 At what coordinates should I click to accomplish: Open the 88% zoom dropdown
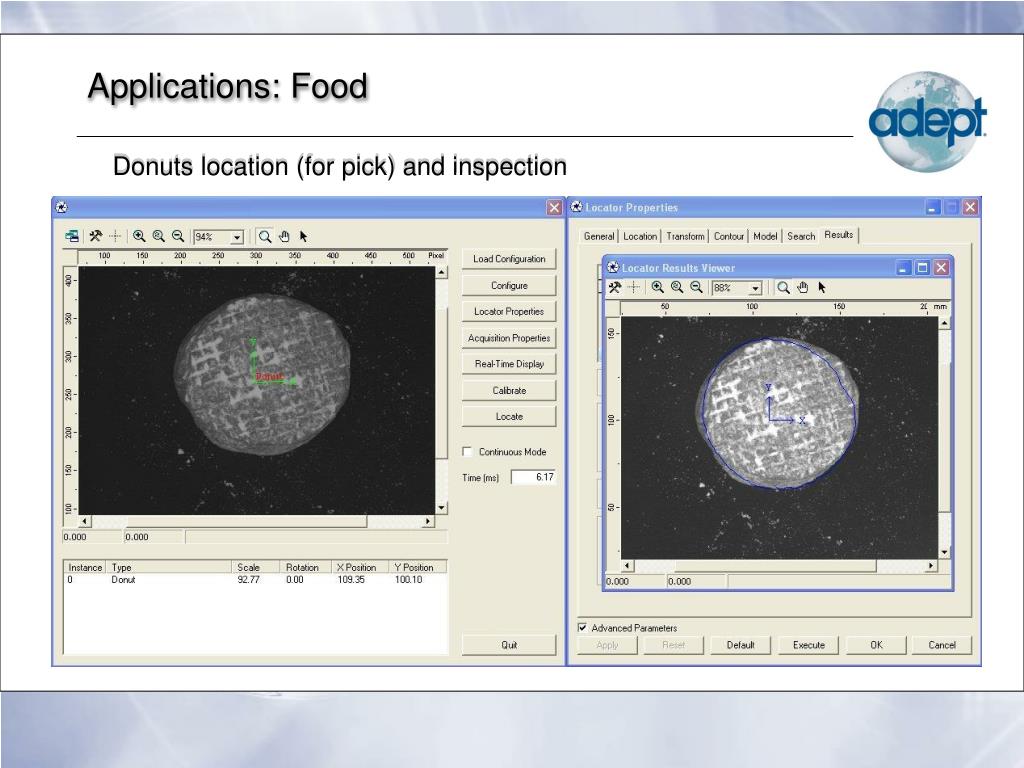tap(756, 288)
